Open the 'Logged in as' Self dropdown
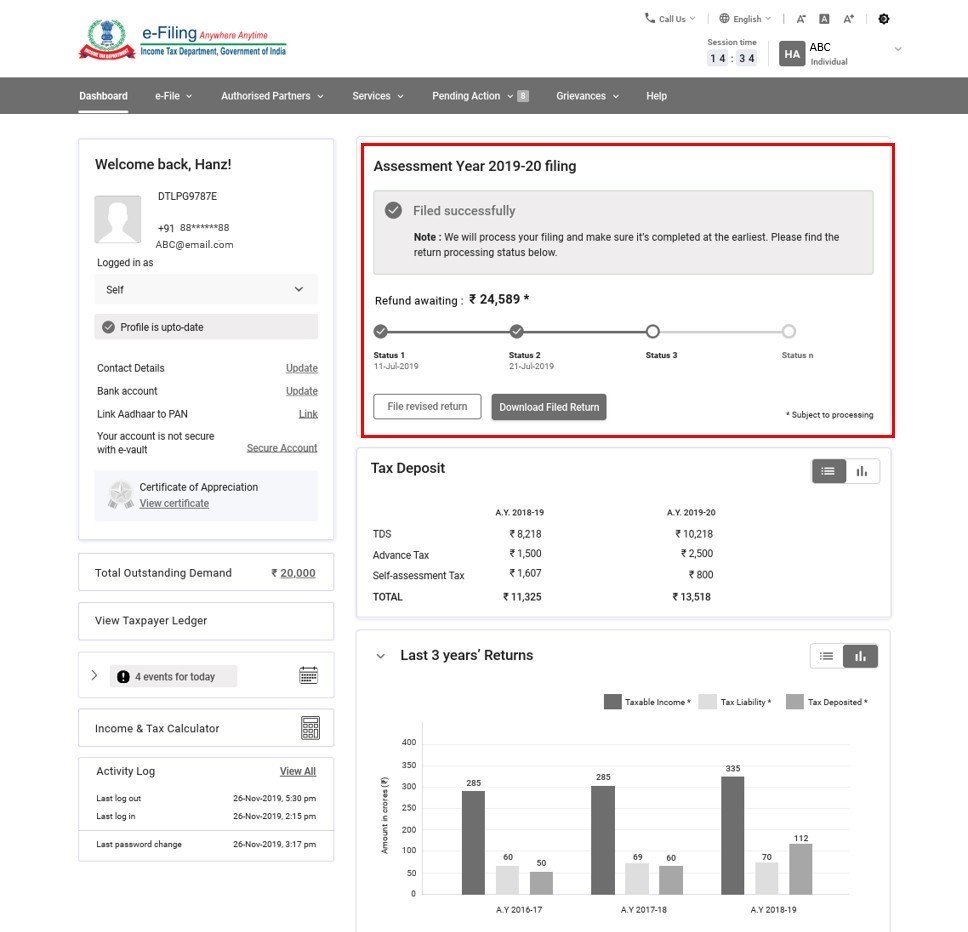The width and height of the screenshot is (968, 932). pos(207,289)
